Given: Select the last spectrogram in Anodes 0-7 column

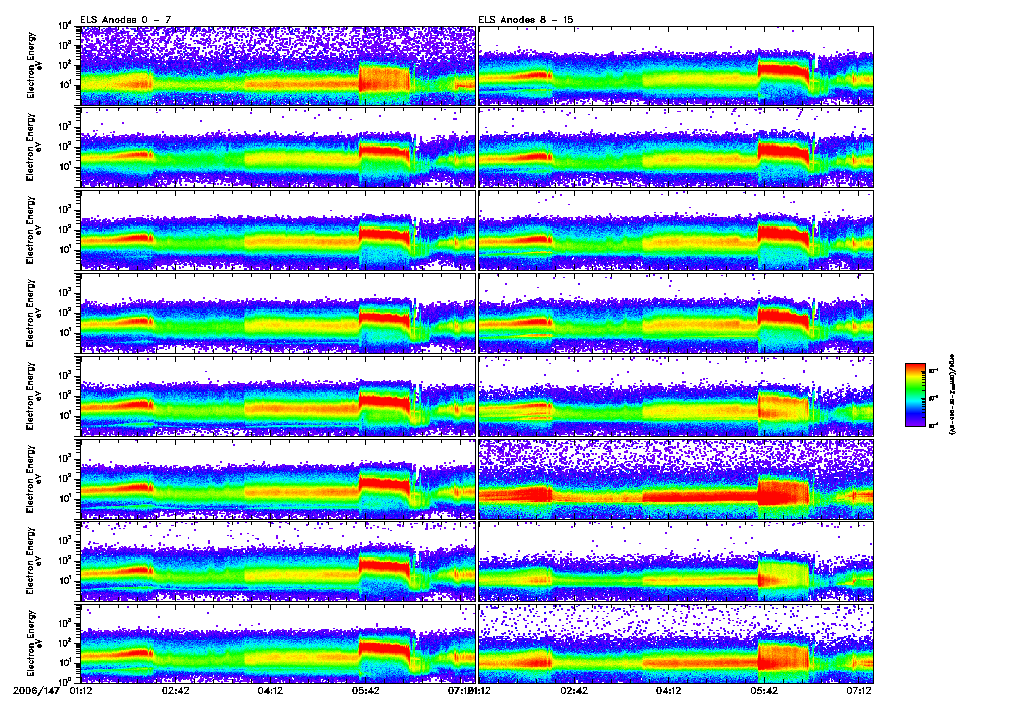Looking at the screenshot, I should click(x=278, y=643).
